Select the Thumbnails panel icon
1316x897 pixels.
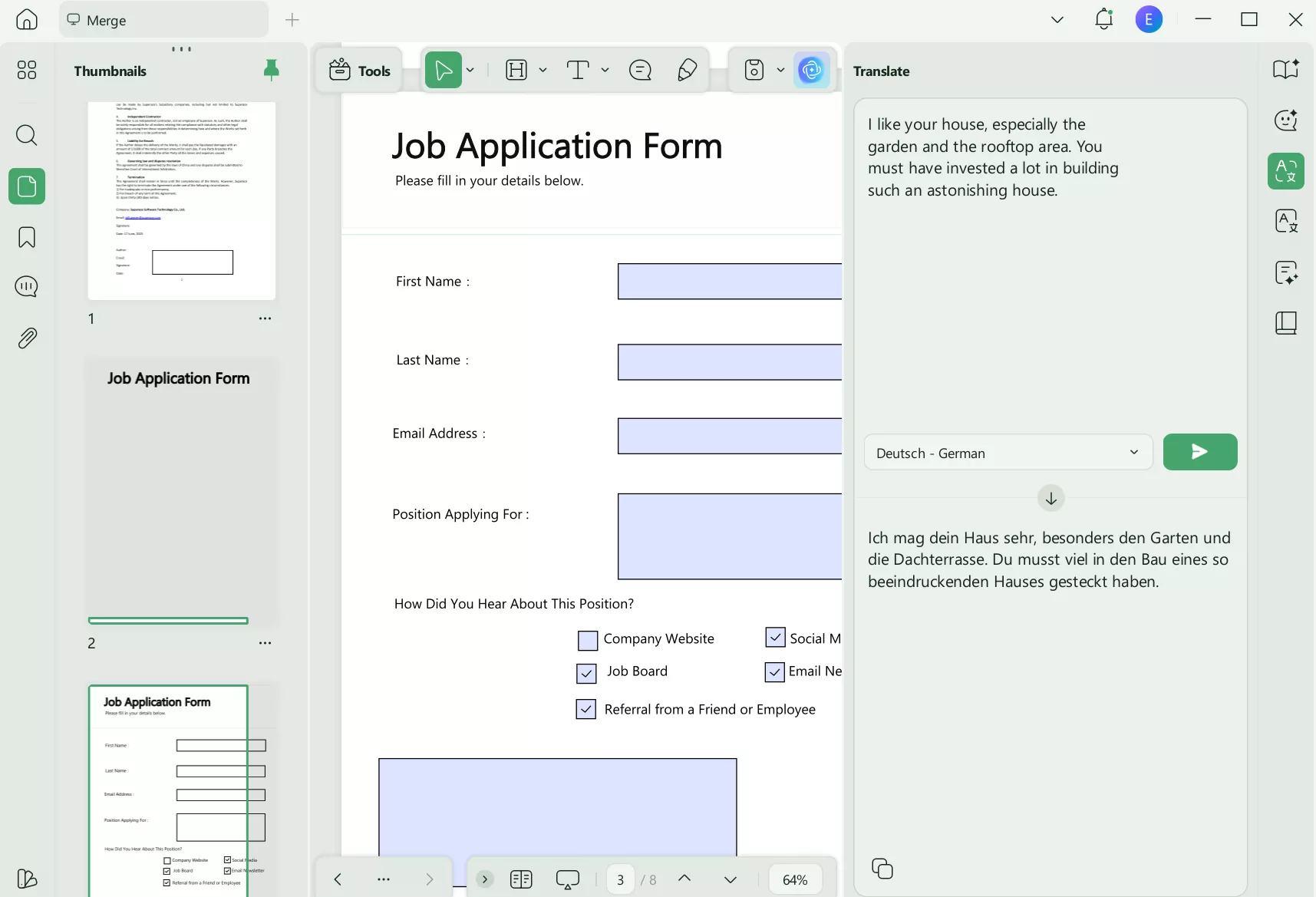[x=27, y=186]
